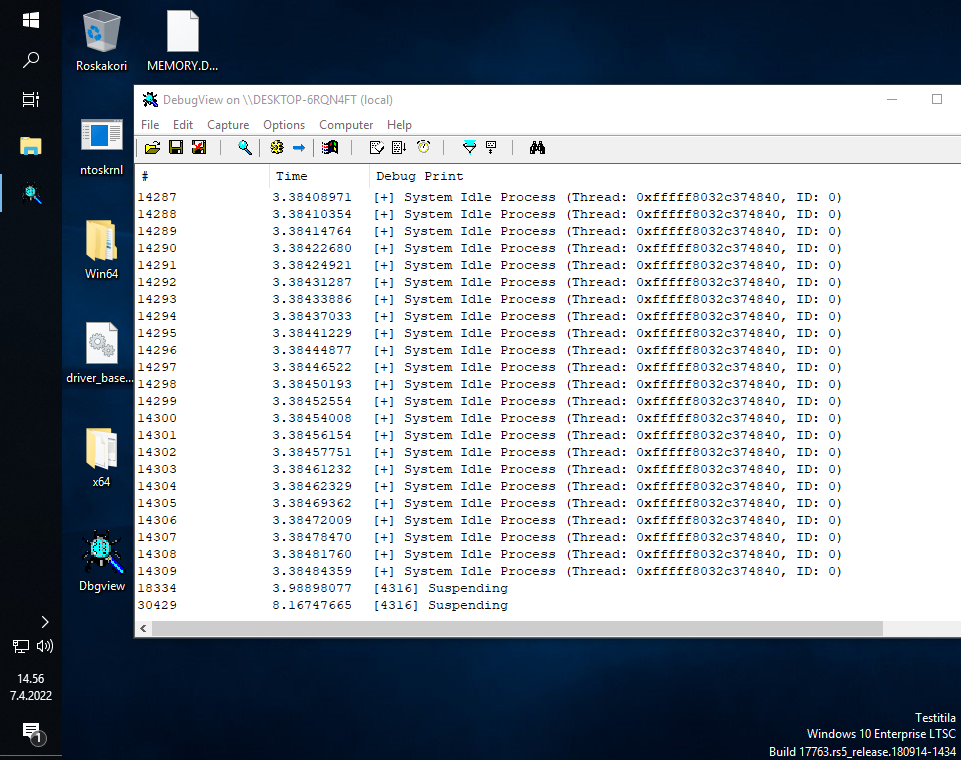Image resolution: width=961 pixels, height=760 pixels.
Task: Click the horizontal scrollbar thumb
Action: tap(517, 628)
